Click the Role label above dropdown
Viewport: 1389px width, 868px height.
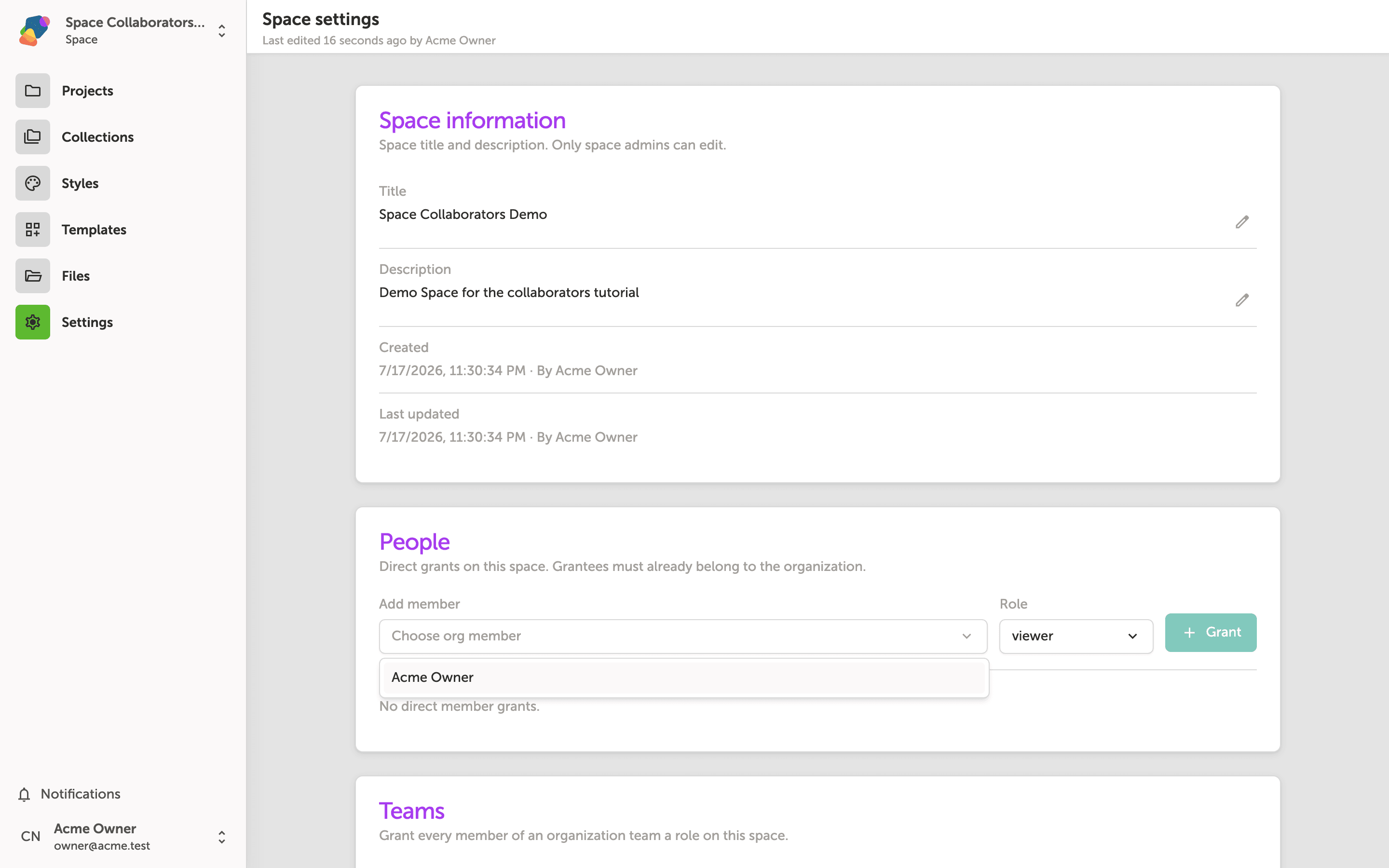(1014, 604)
